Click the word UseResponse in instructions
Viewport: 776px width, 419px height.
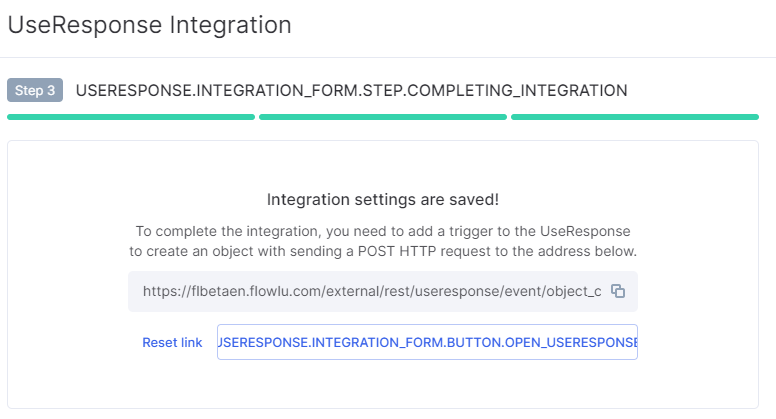tap(585, 231)
